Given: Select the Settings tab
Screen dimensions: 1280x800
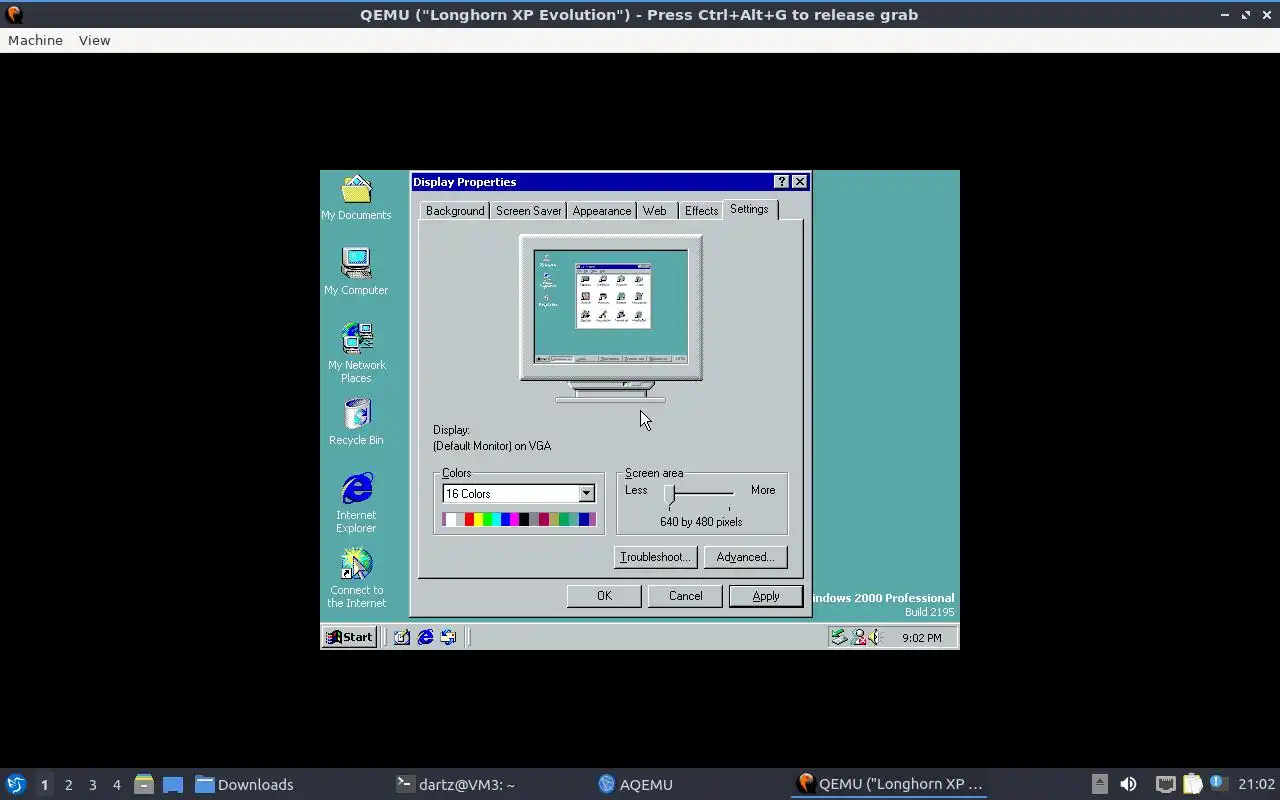Looking at the screenshot, I should (x=749, y=209).
